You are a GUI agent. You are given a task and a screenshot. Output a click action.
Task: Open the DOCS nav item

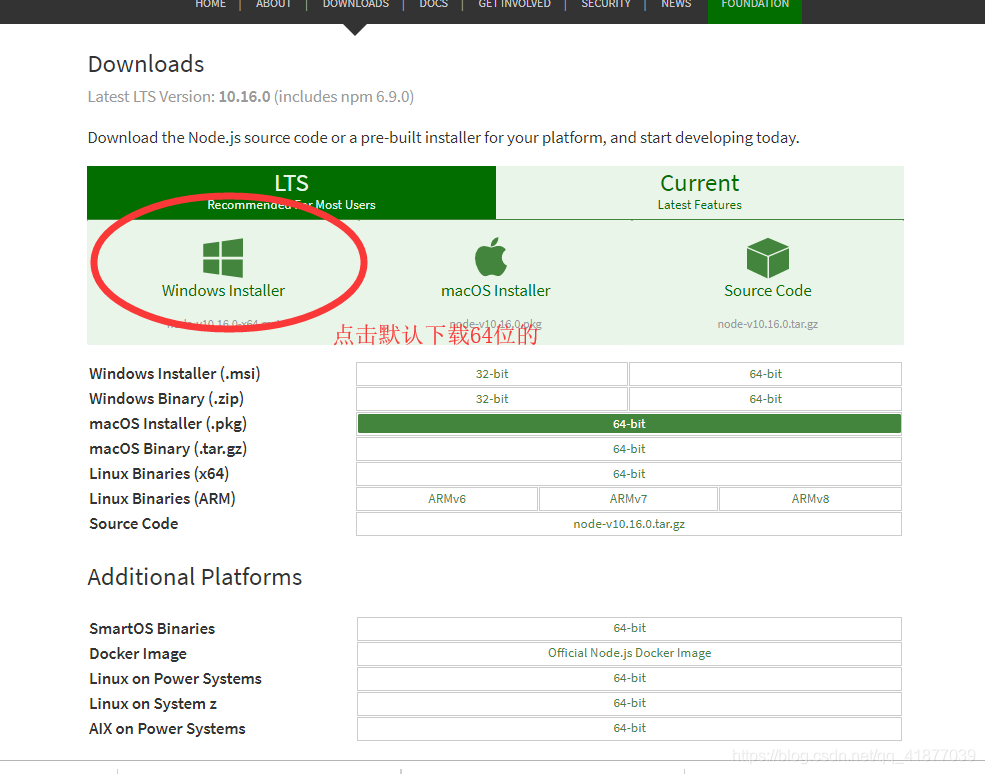click(x=433, y=4)
